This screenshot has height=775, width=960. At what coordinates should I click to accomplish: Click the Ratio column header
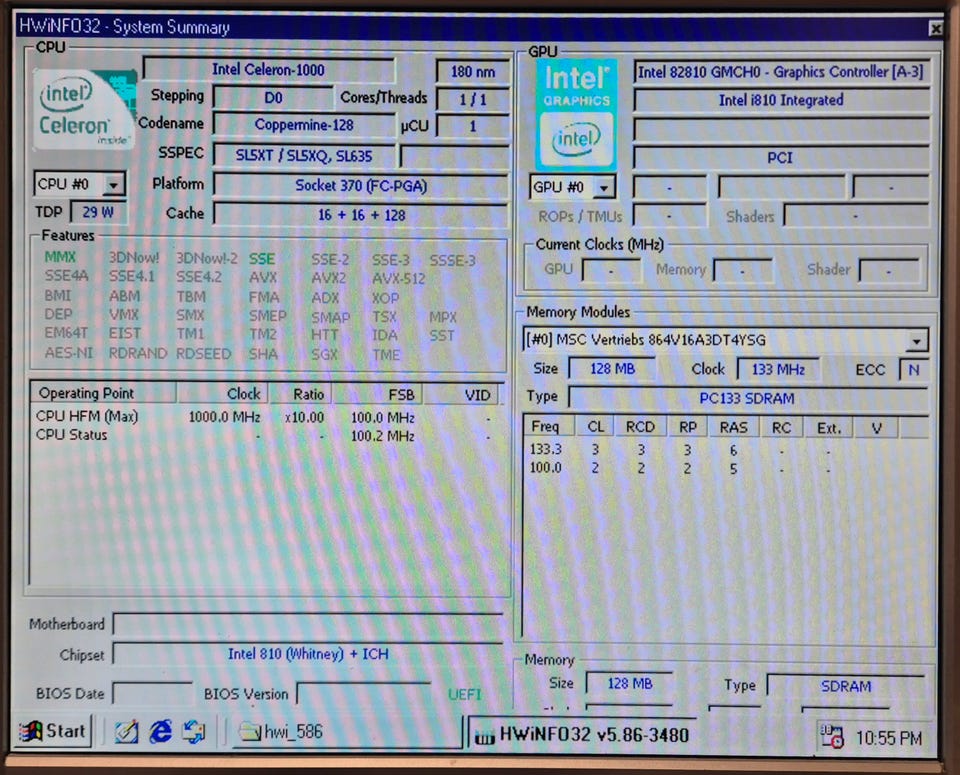pos(301,394)
